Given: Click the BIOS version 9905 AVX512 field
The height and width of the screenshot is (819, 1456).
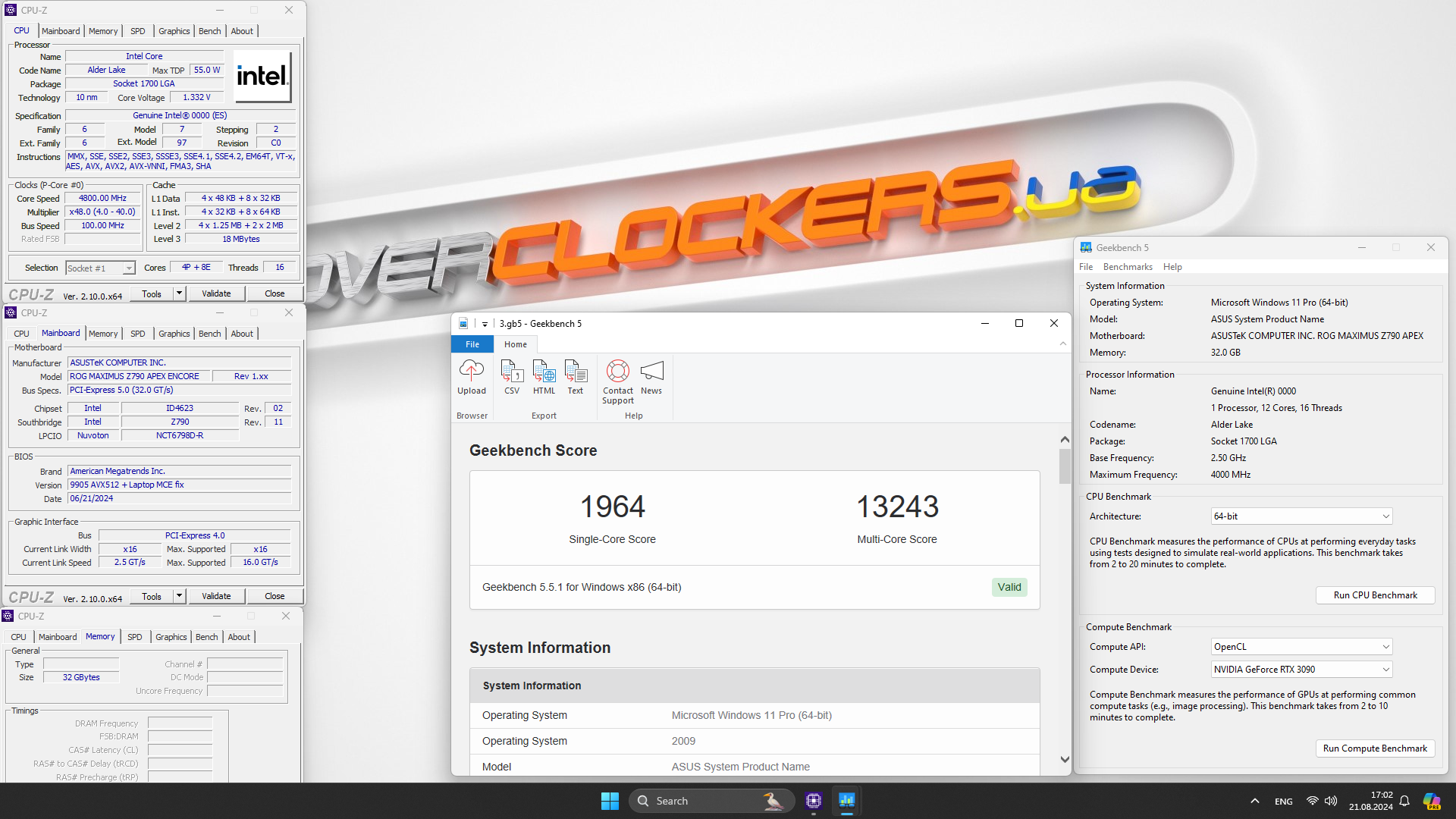Looking at the screenshot, I should coord(180,485).
